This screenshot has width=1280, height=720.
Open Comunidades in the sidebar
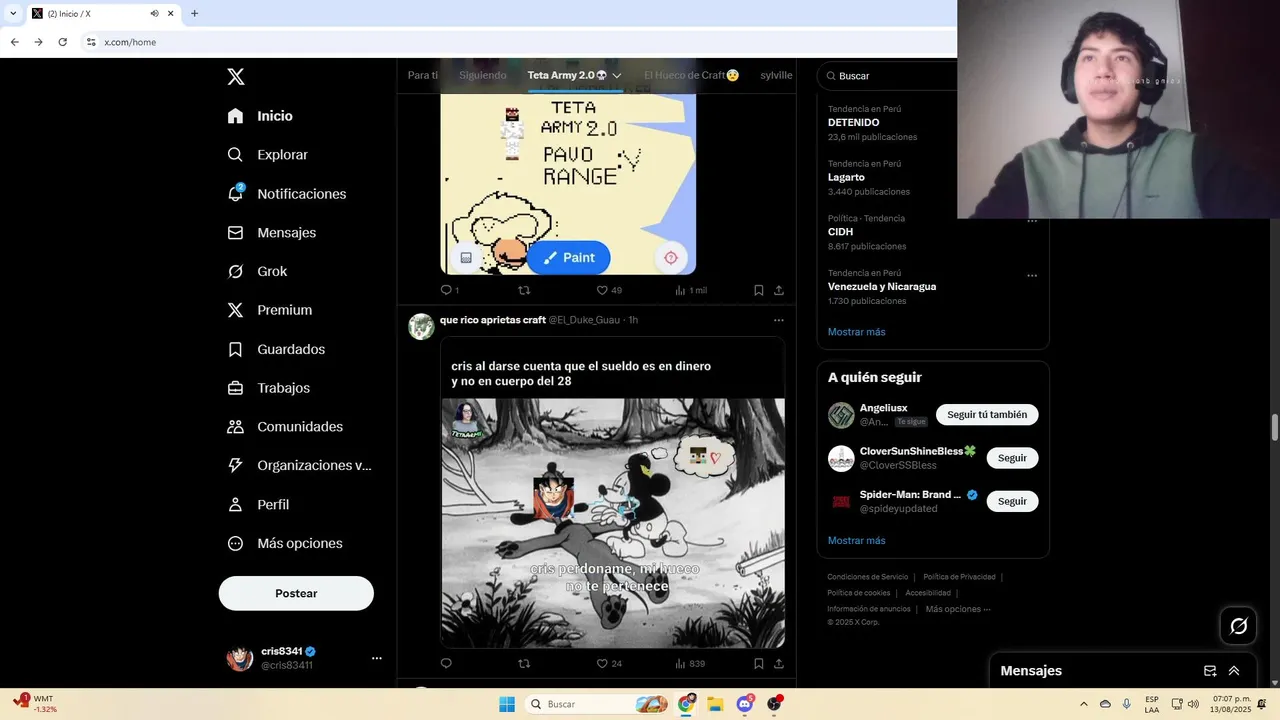285,427
